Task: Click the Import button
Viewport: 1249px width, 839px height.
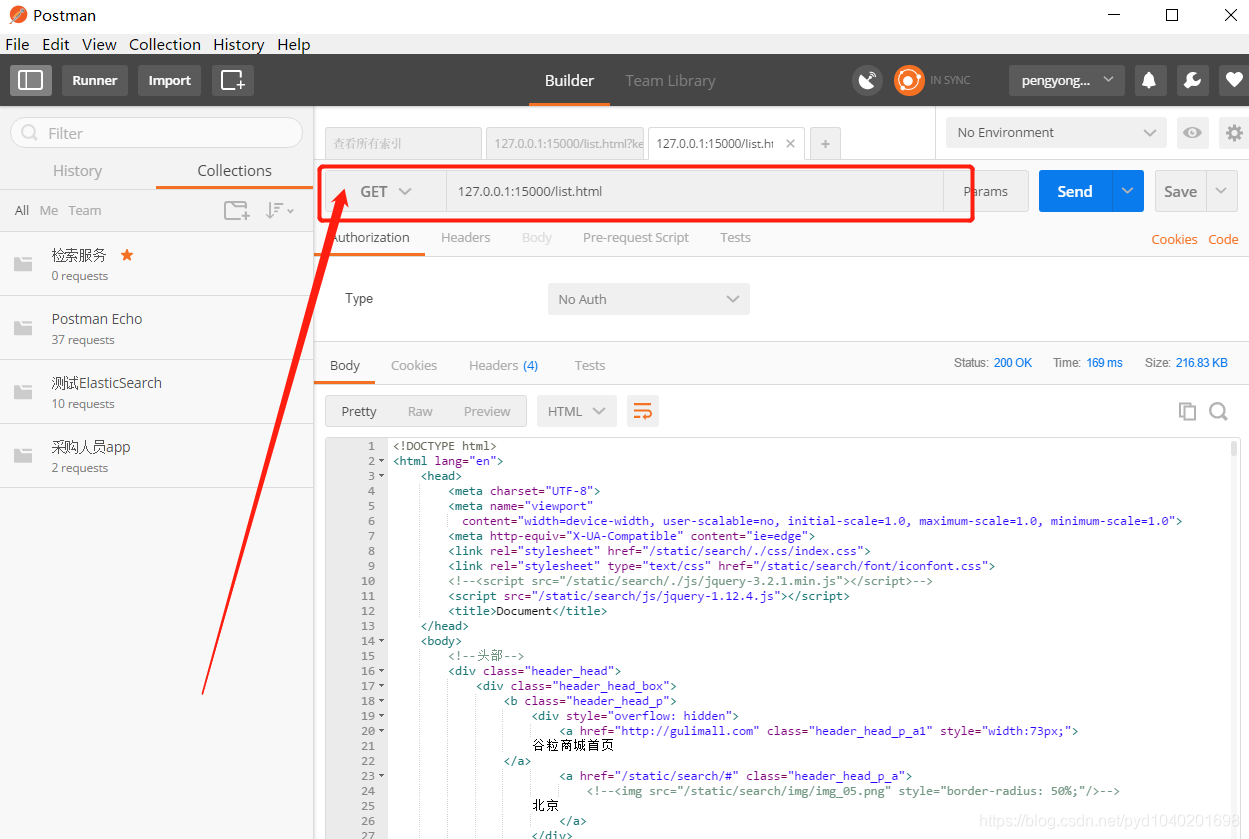Action: tap(170, 80)
